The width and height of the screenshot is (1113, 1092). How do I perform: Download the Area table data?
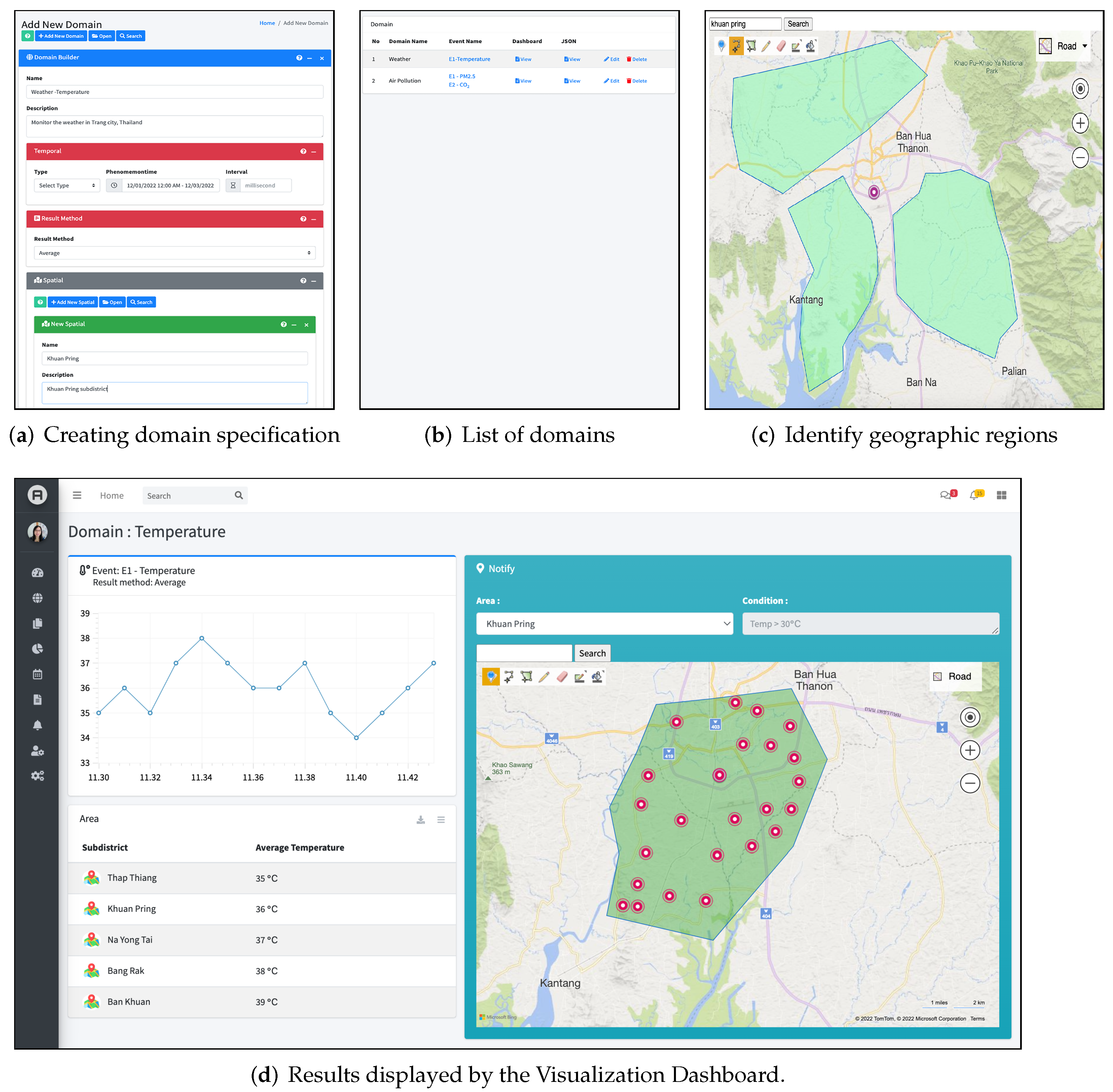[x=421, y=820]
